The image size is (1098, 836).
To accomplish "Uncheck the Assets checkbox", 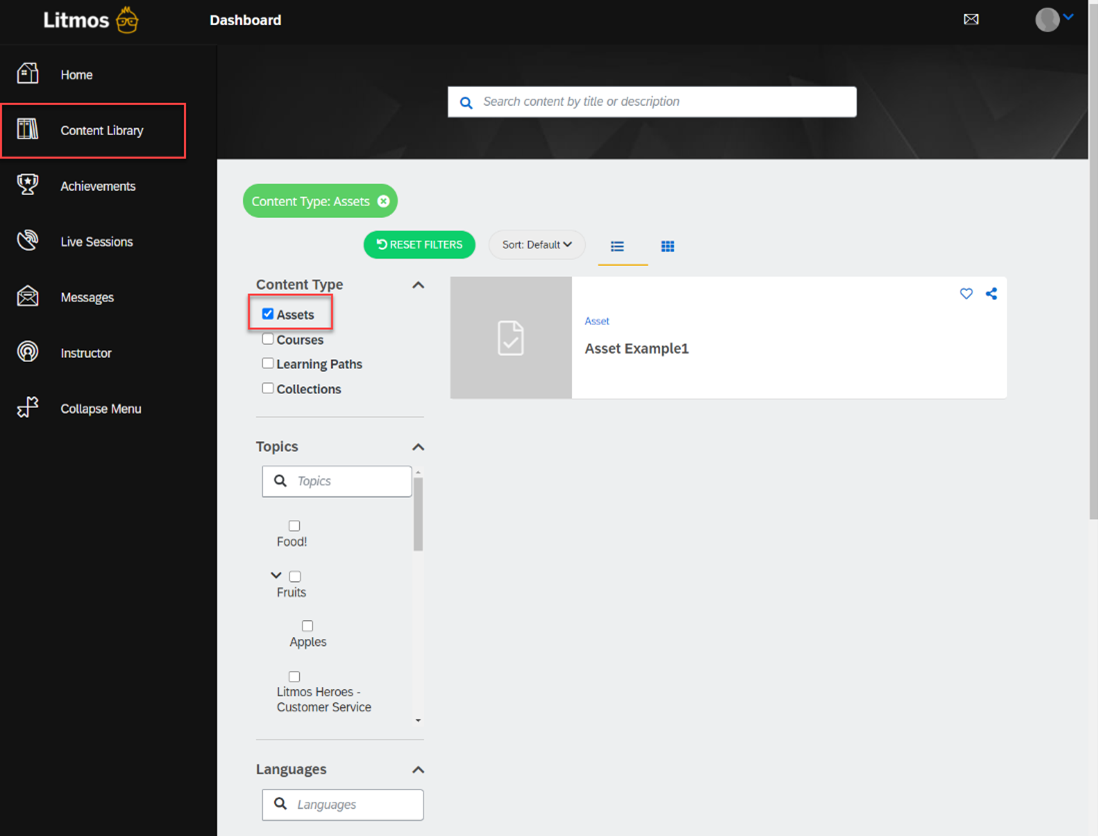I will point(267,314).
